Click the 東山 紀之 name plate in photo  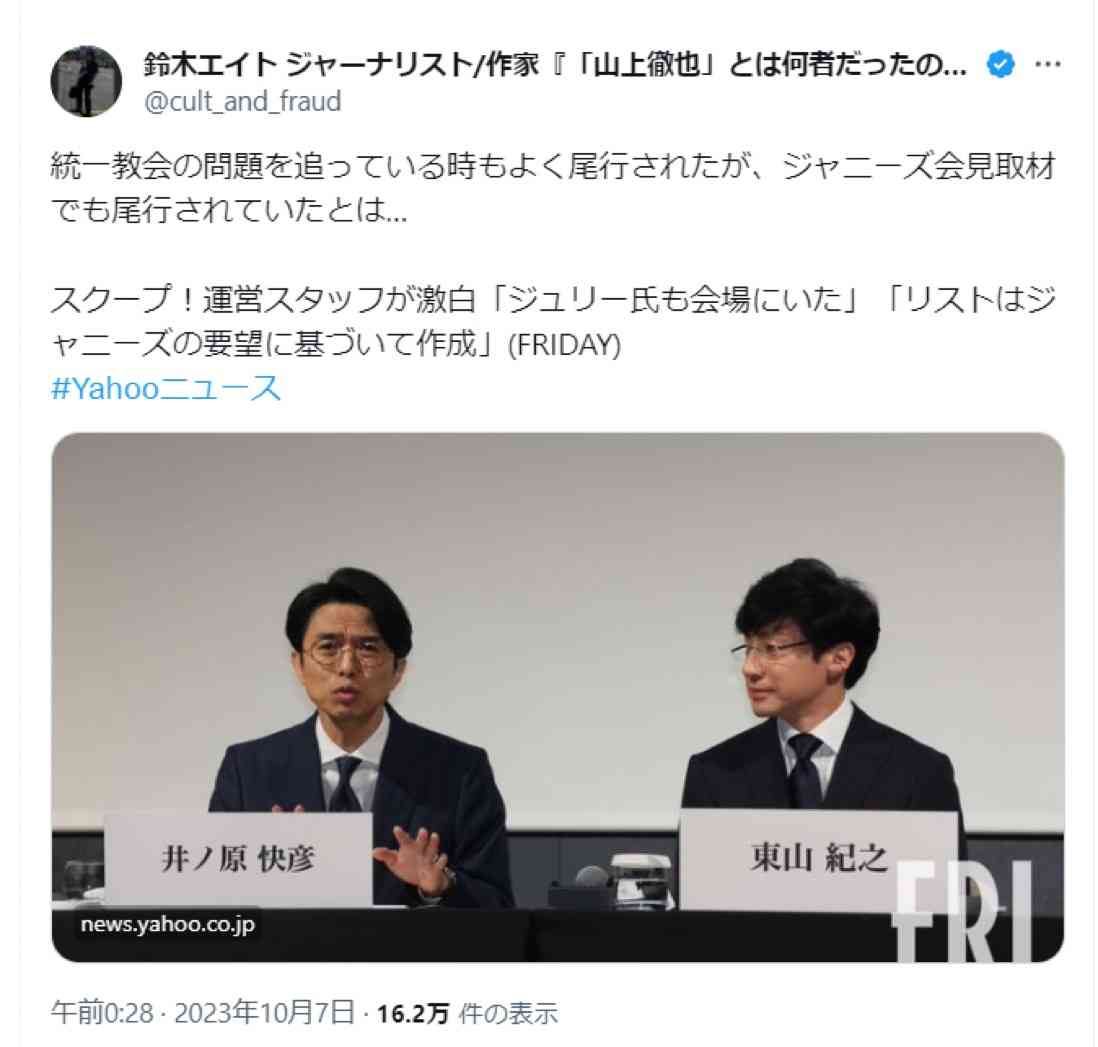(x=819, y=860)
